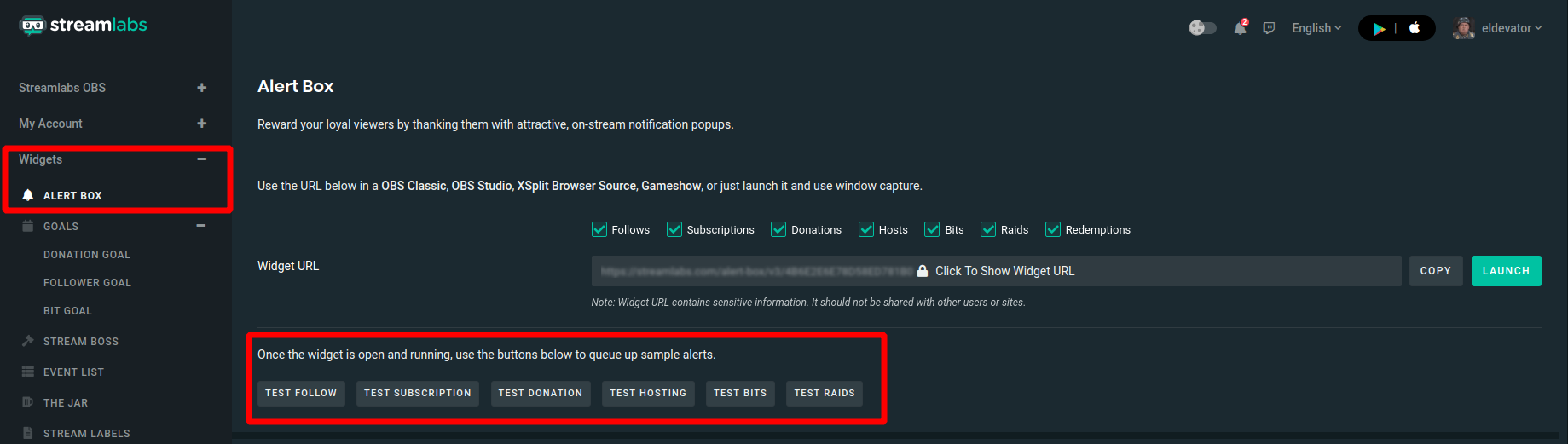Select Streamlabs OBS menu item
The image size is (1568, 444).
coord(62,88)
